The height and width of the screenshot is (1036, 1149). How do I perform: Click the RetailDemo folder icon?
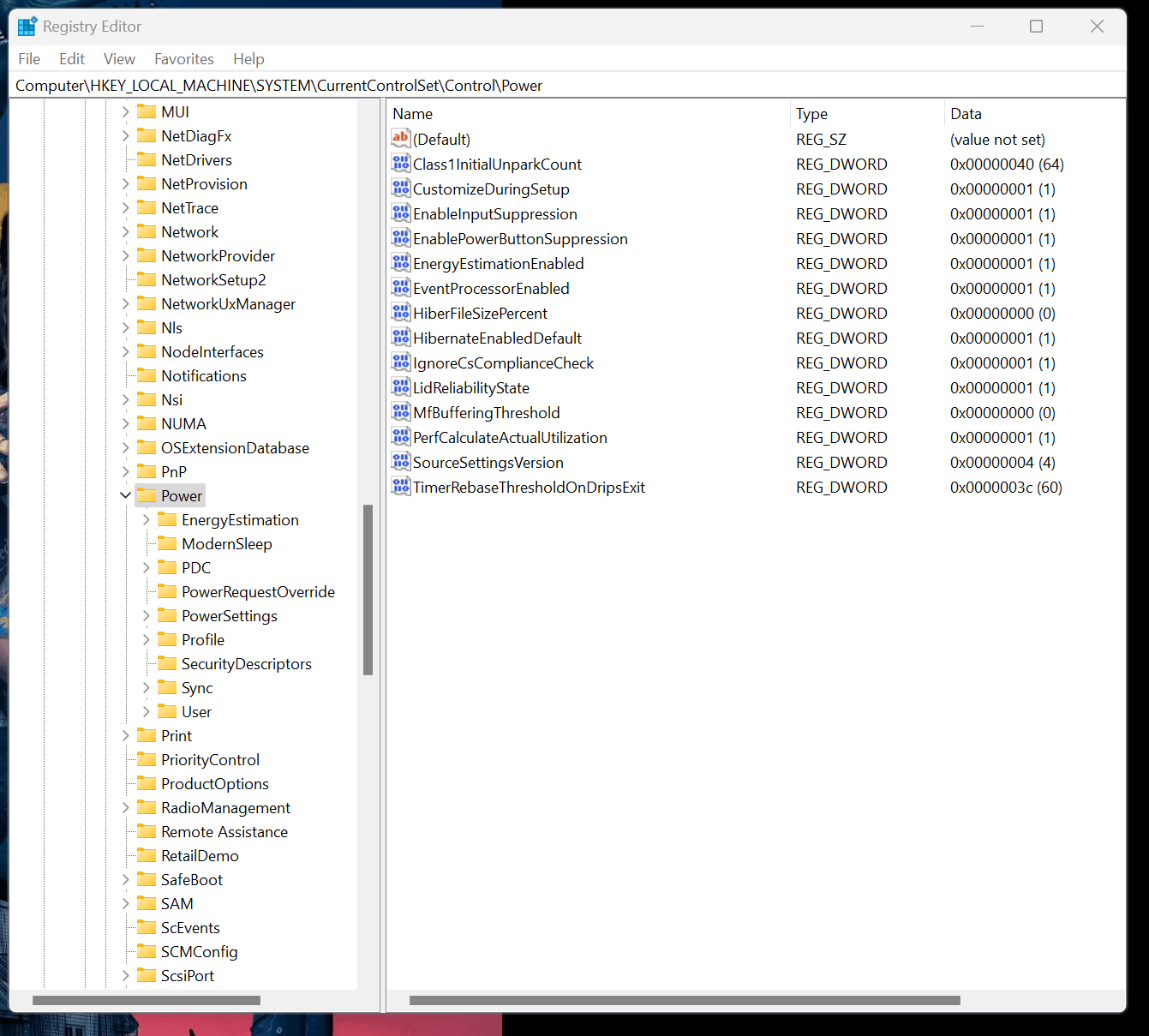point(147,855)
